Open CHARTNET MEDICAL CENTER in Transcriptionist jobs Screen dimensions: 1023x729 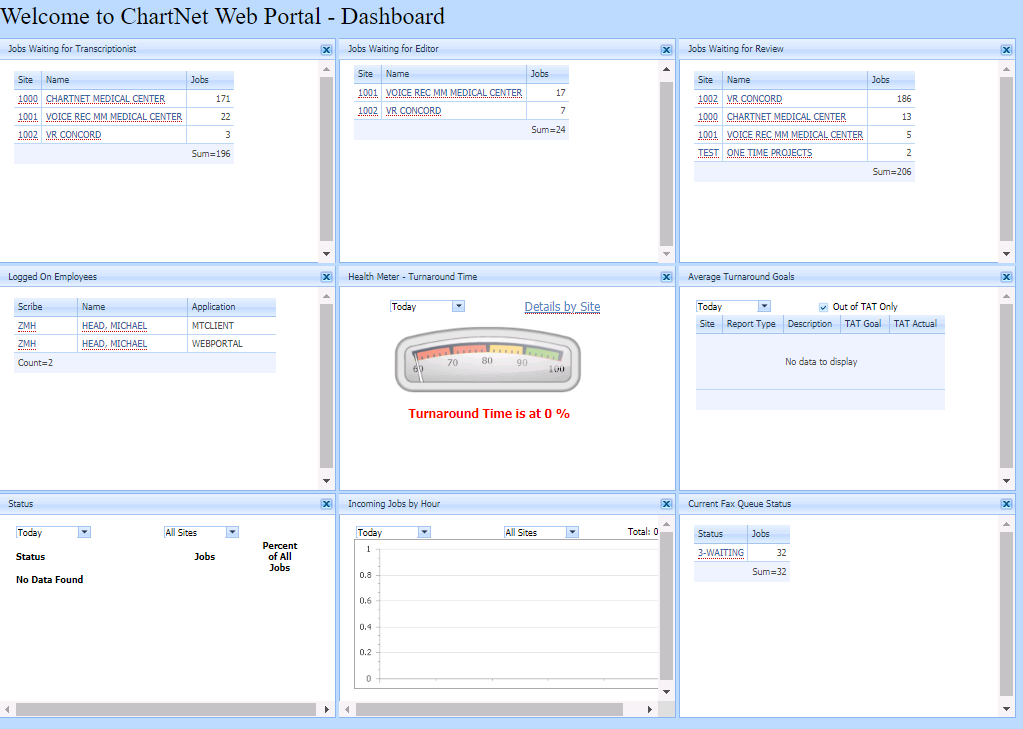click(105, 99)
